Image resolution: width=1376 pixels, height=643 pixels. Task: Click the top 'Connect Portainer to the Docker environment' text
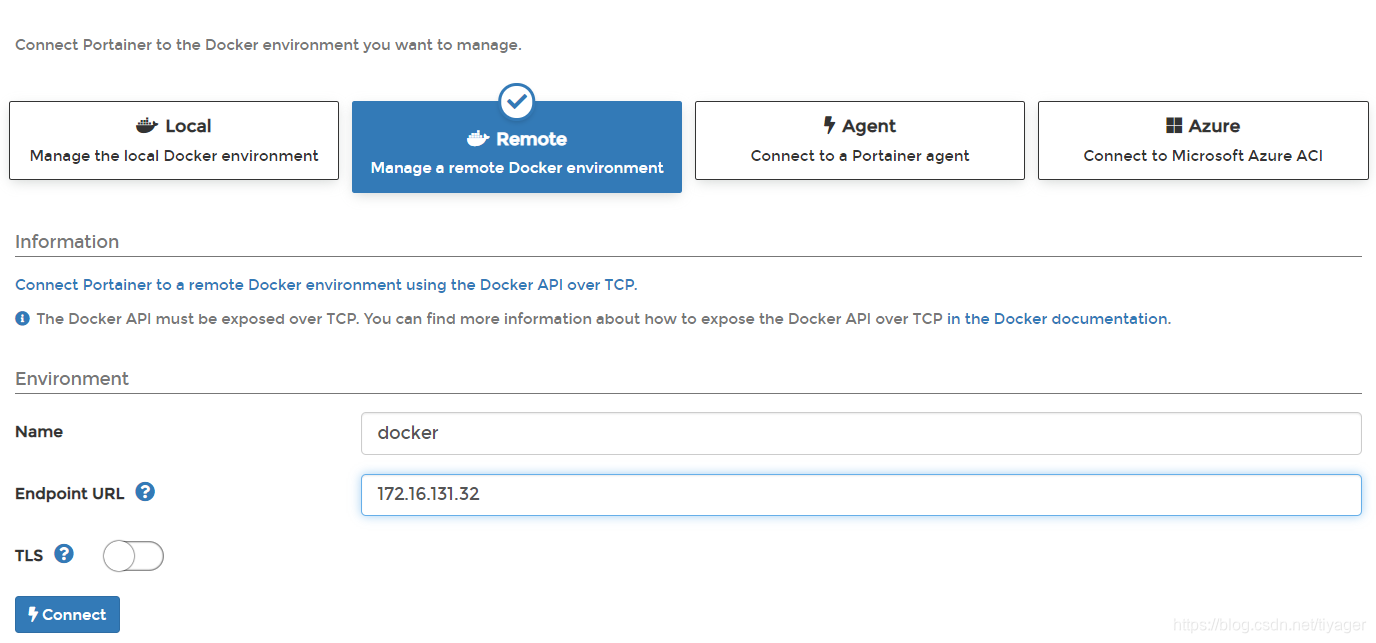tap(268, 45)
